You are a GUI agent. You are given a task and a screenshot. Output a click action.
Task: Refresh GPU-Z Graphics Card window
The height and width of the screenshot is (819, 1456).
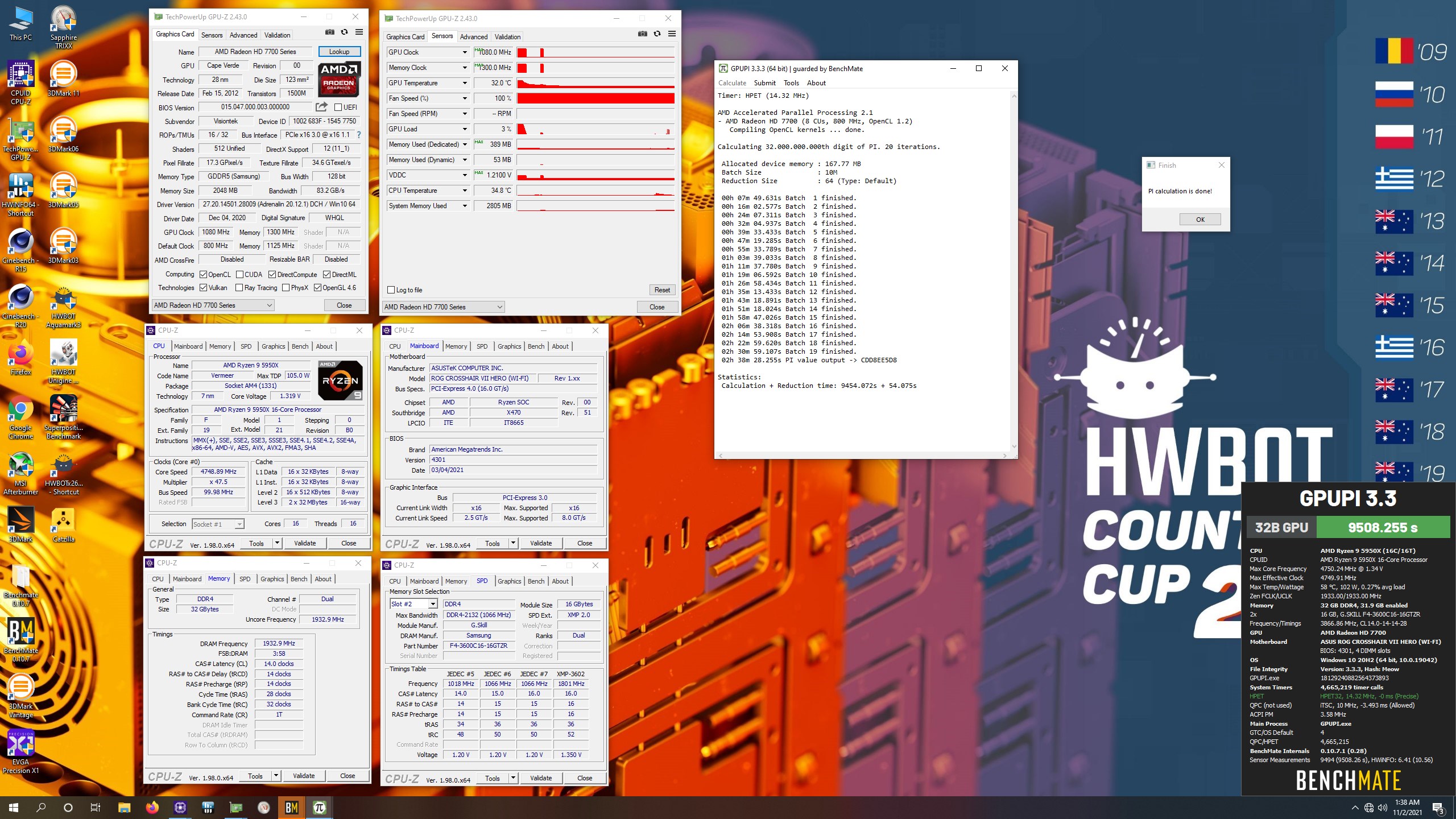[x=344, y=32]
